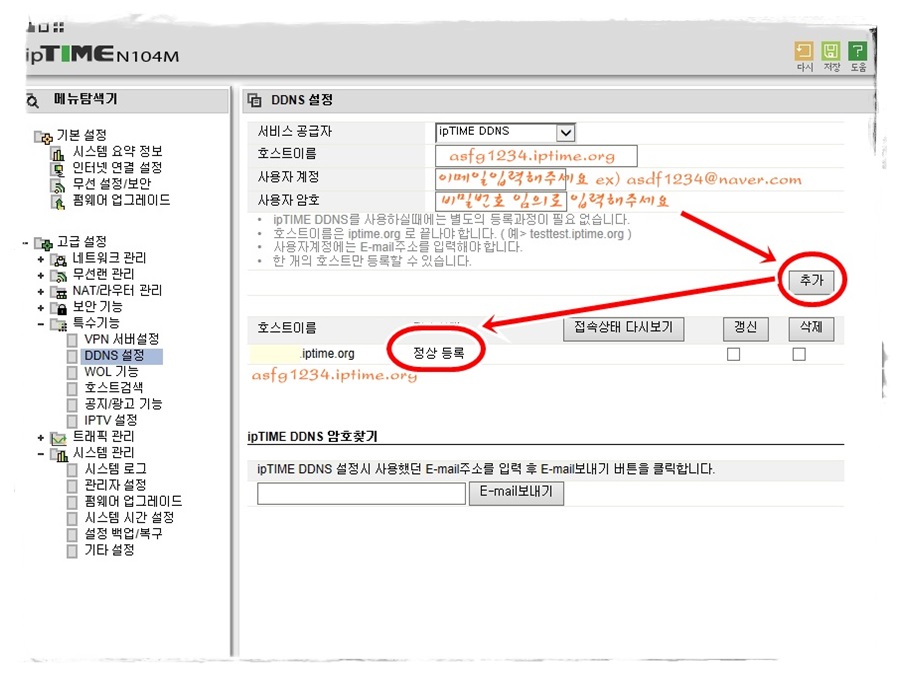
Task: Click the 호스트이름 input field
Action: coord(536,156)
